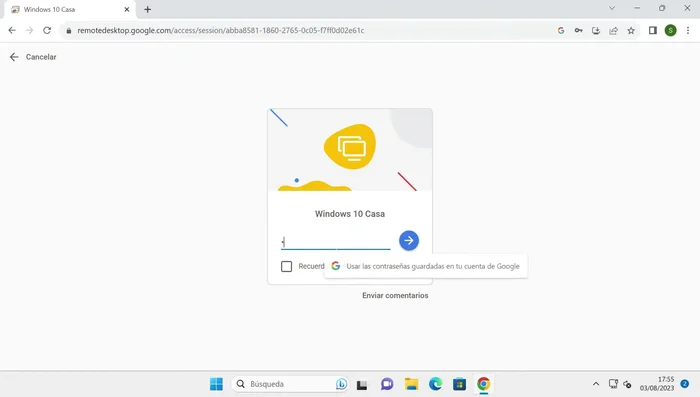Screen dimensions: 700x397
Task: Select the Windows 10 Casa tab
Action: (x=69, y=9)
